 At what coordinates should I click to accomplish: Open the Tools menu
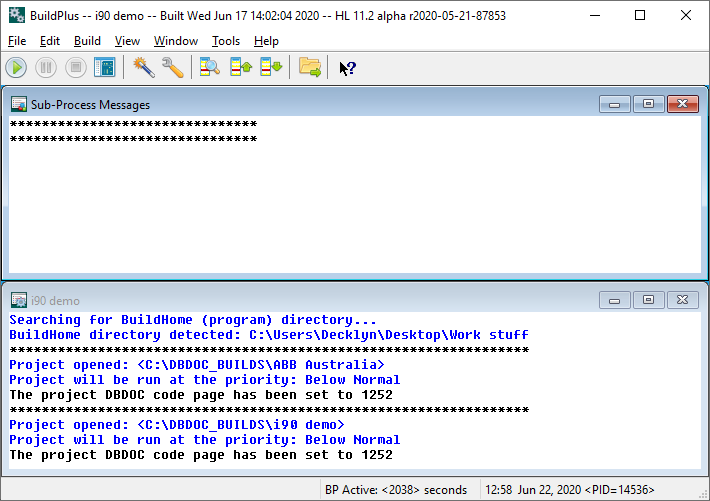[226, 41]
